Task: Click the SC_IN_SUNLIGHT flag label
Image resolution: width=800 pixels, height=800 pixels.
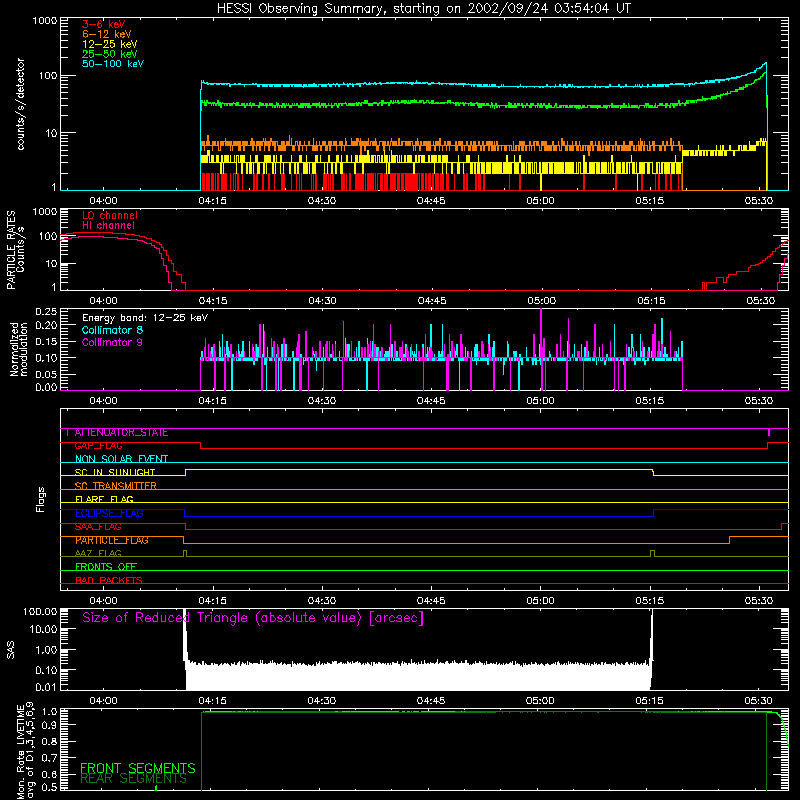Action: [115, 473]
